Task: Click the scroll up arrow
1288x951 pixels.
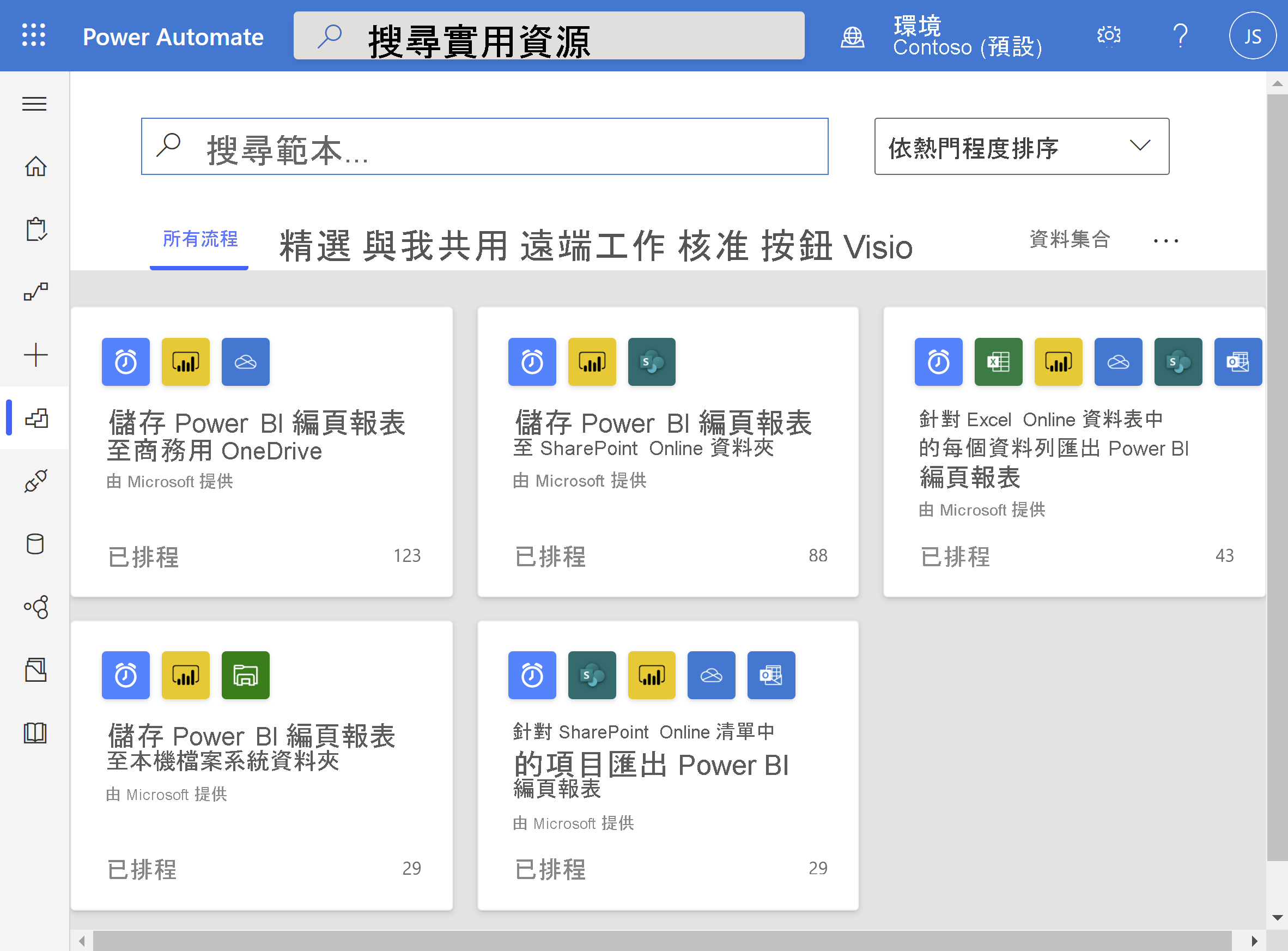Action: 1277,84
